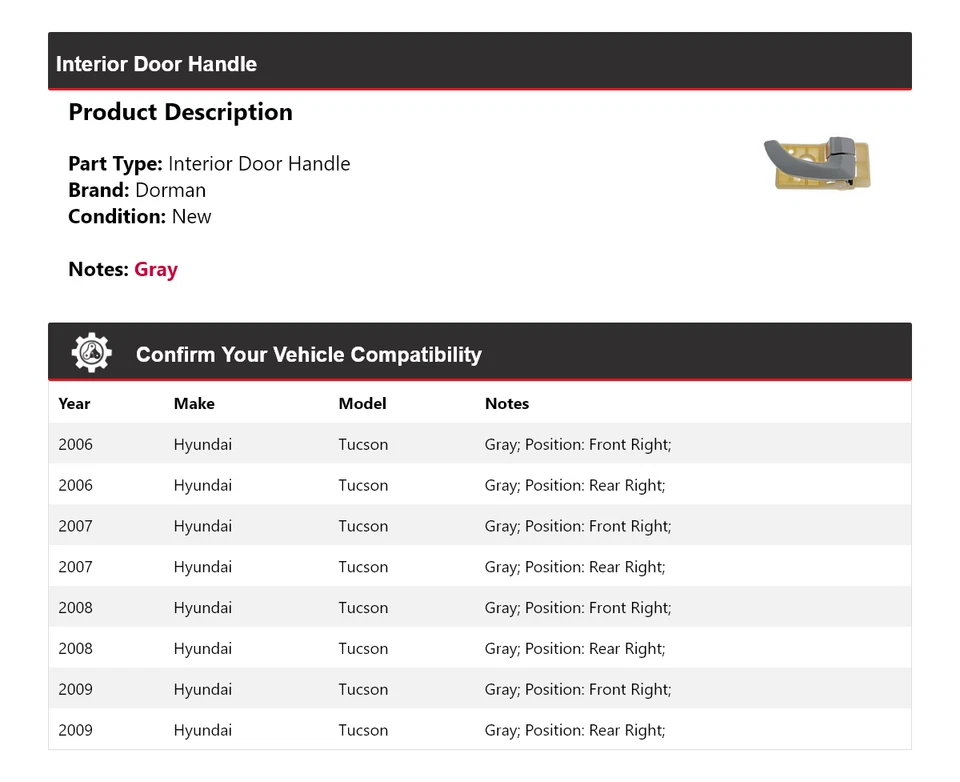Click the red Gray note text
The height and width of the screenshot is (782, 960).
(156, 270)
